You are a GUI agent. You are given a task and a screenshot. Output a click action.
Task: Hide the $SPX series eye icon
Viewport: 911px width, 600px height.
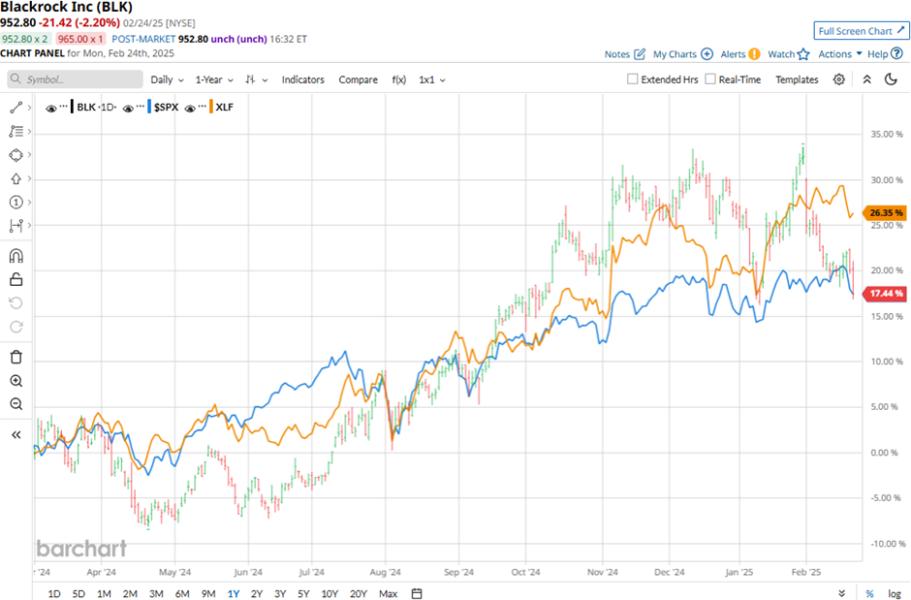point(128,108)
